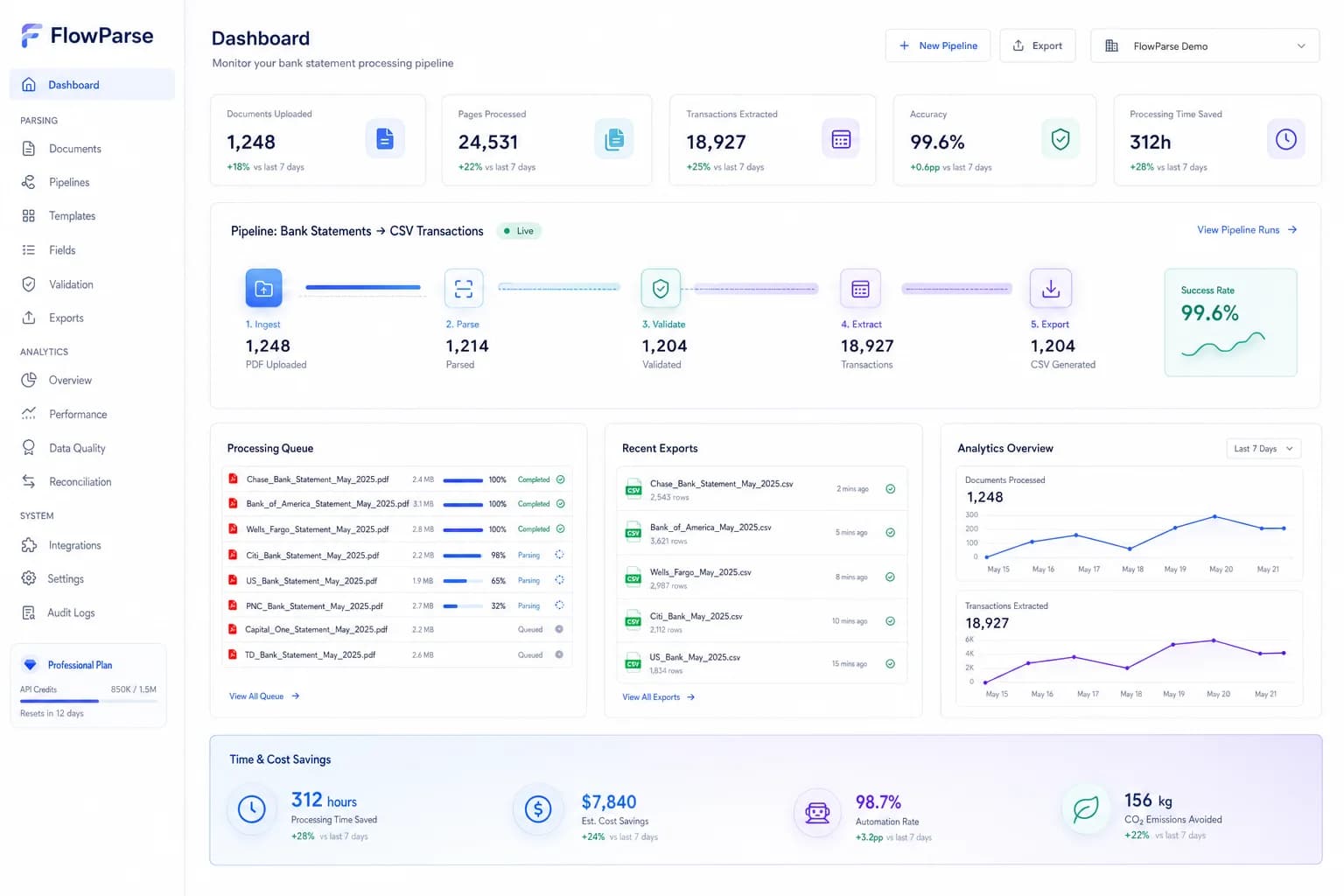Screen dimensions: 1344x896
Task: Click CSV icon for US_Bank_May_2025.csv
Action: pyautogui.click(x=633, y=663)
